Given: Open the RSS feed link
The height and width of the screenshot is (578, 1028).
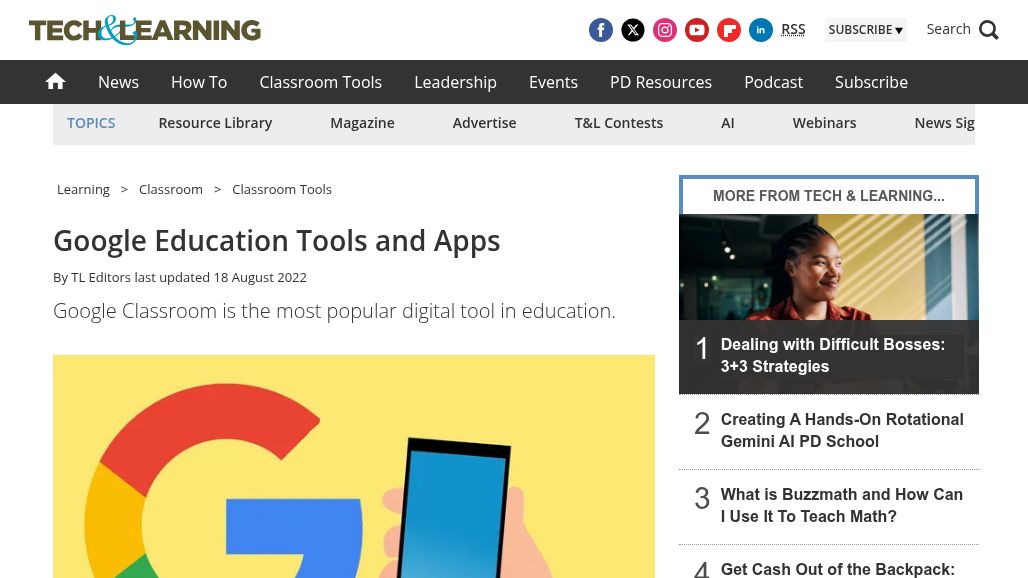Looking at the screenshot, I should 793,29.
